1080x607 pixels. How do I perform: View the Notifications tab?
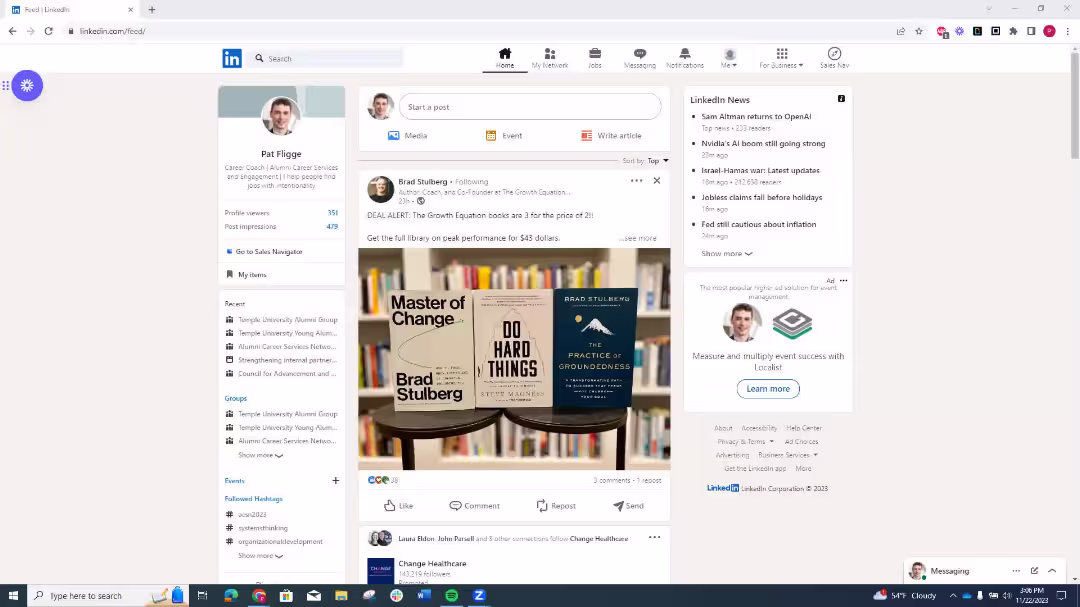(685, 58)
